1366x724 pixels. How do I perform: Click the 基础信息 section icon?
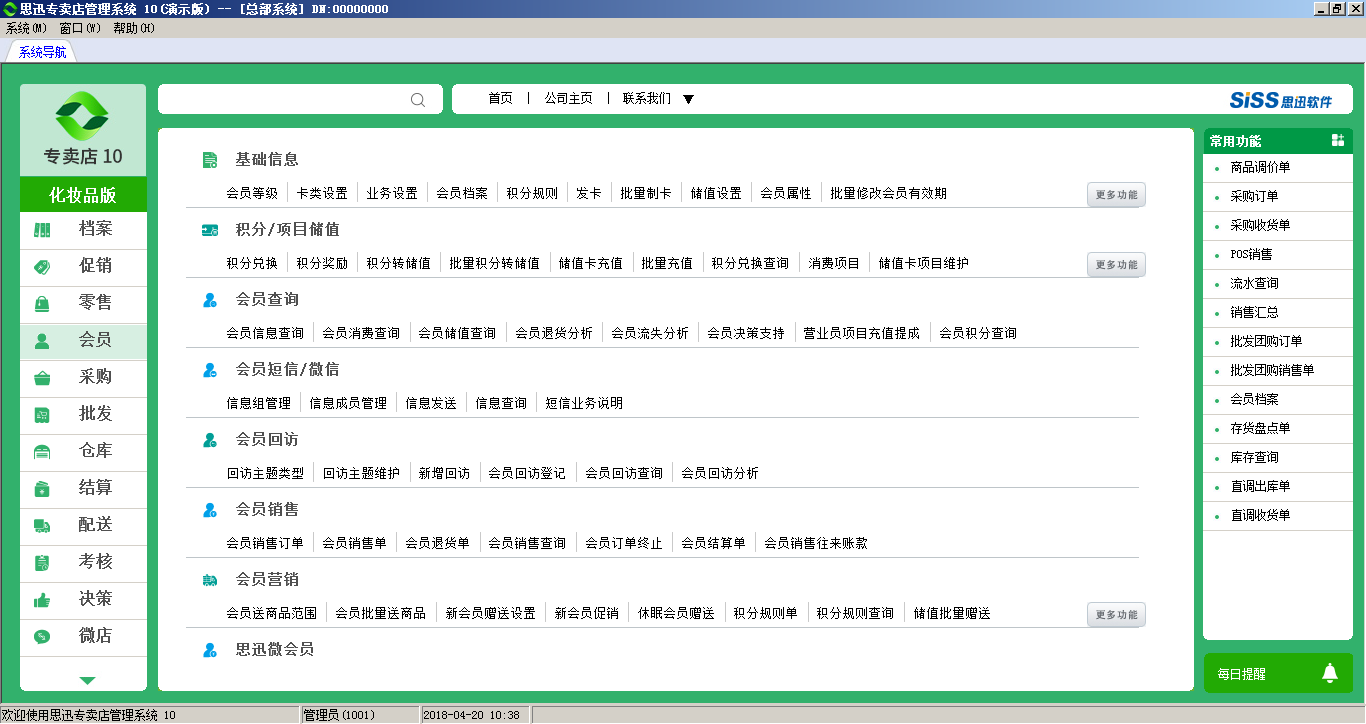click(210, 160)
